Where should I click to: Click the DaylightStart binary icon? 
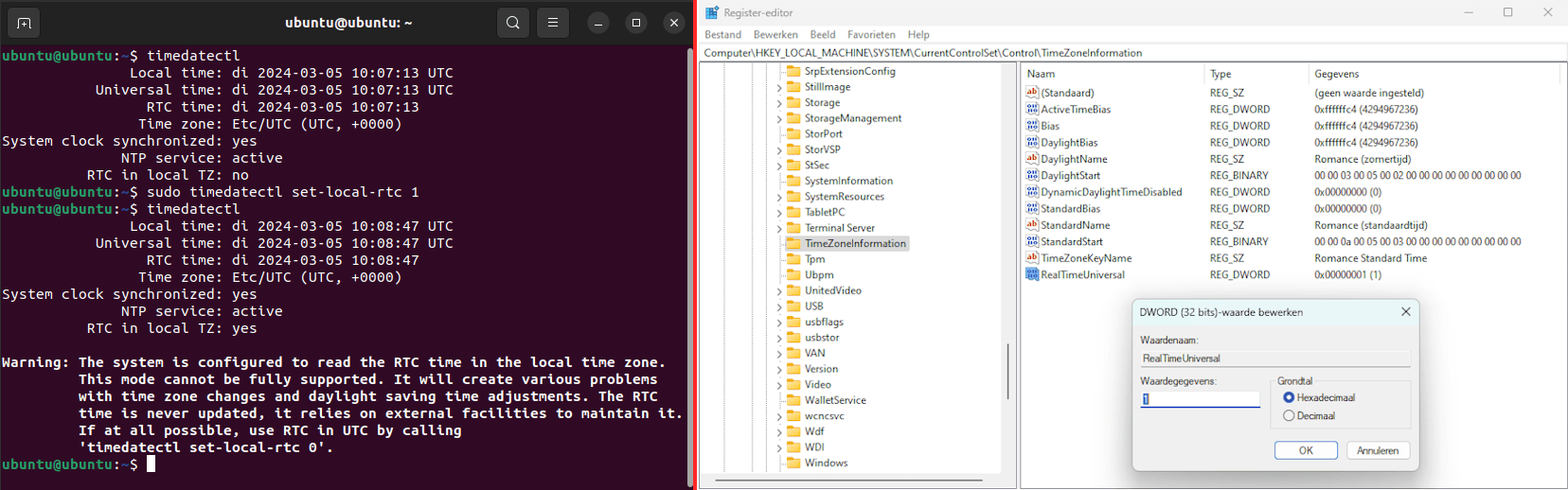pyautogui.click(x=1032, y=175)
